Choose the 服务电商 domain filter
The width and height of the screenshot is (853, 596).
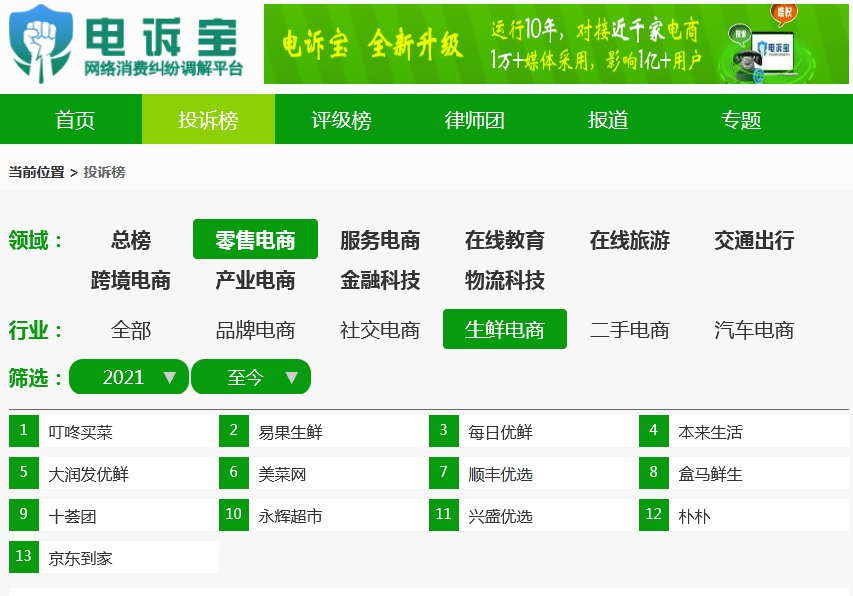pyautogui.click(x=380, y=239)
